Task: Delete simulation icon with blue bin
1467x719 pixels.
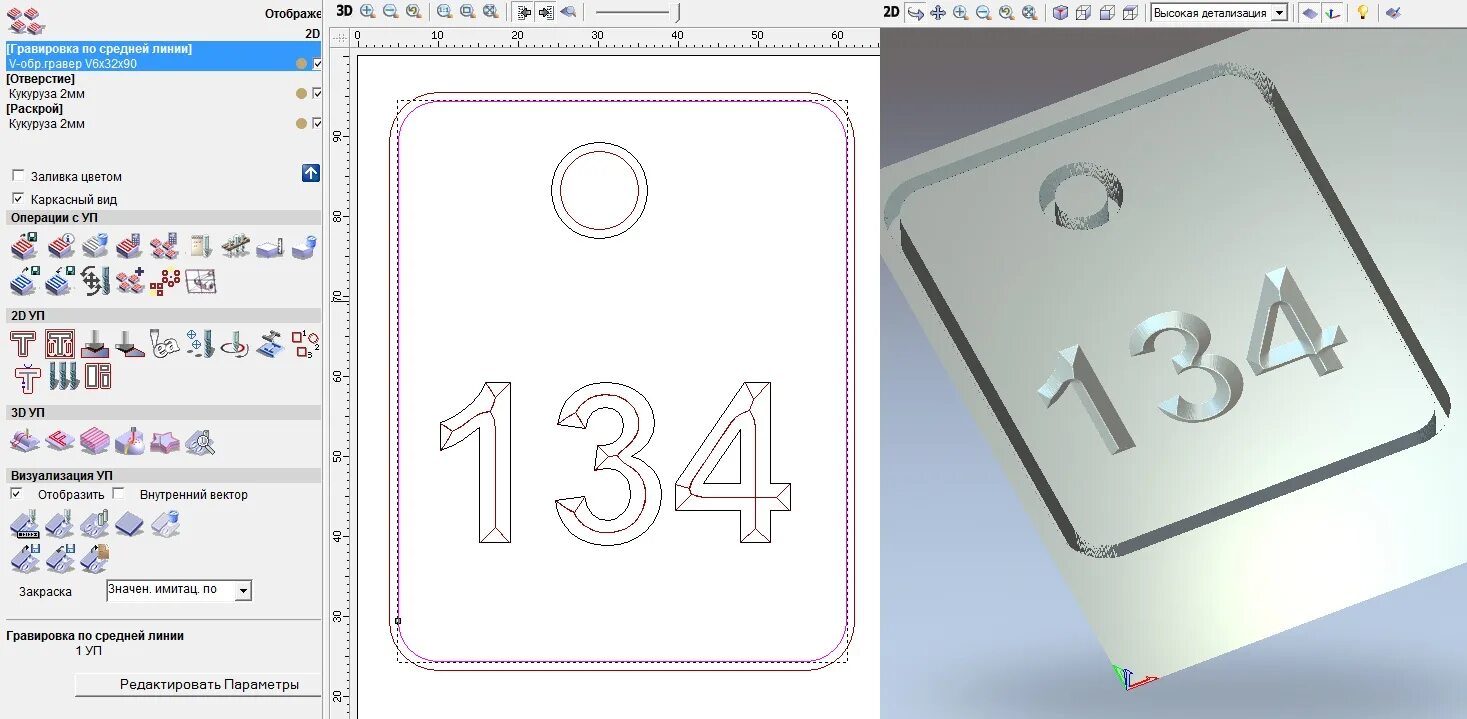Action: (x=164, y=523)
